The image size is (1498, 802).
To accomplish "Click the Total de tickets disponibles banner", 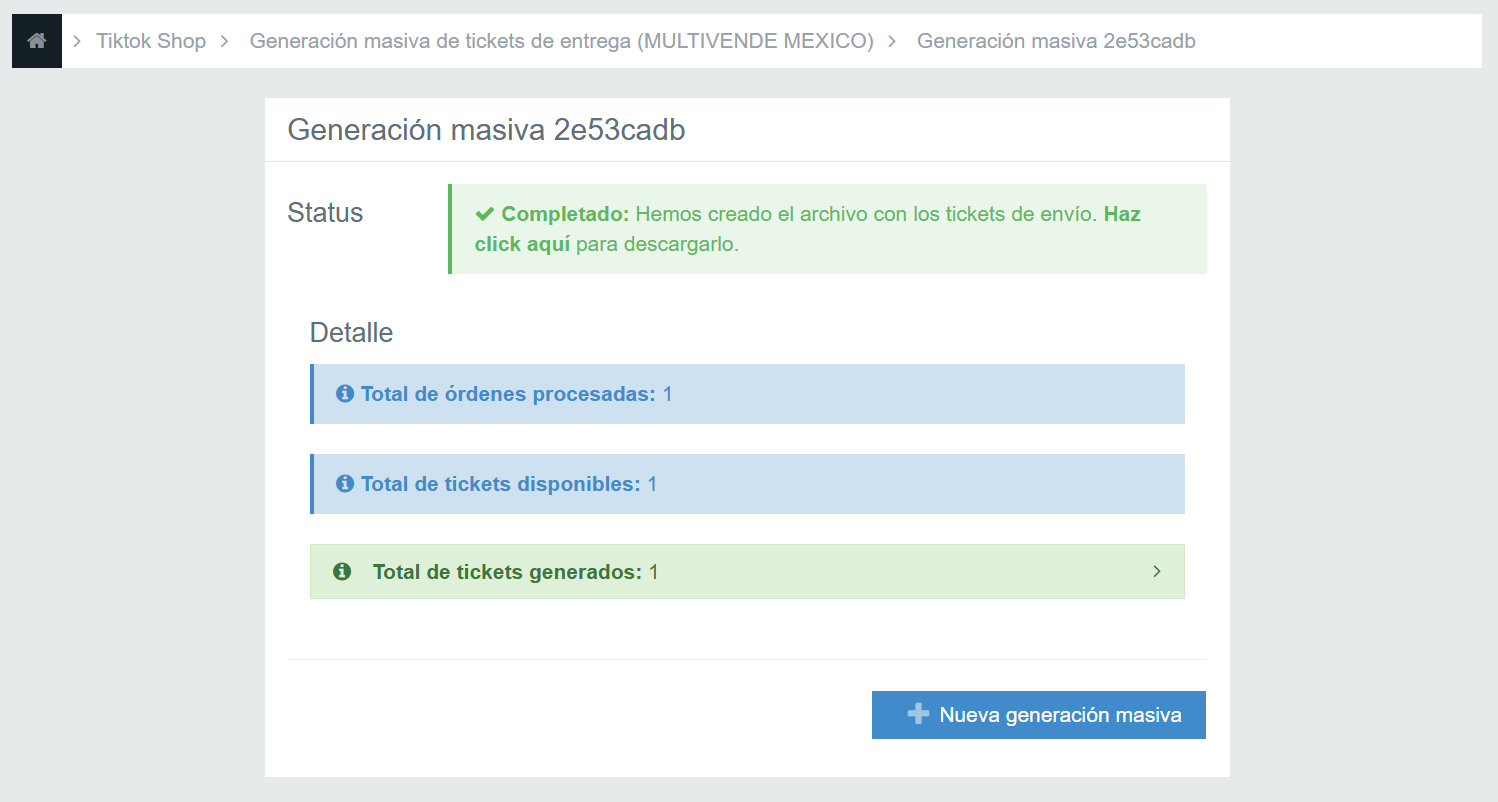I will (x=747, y=484).
